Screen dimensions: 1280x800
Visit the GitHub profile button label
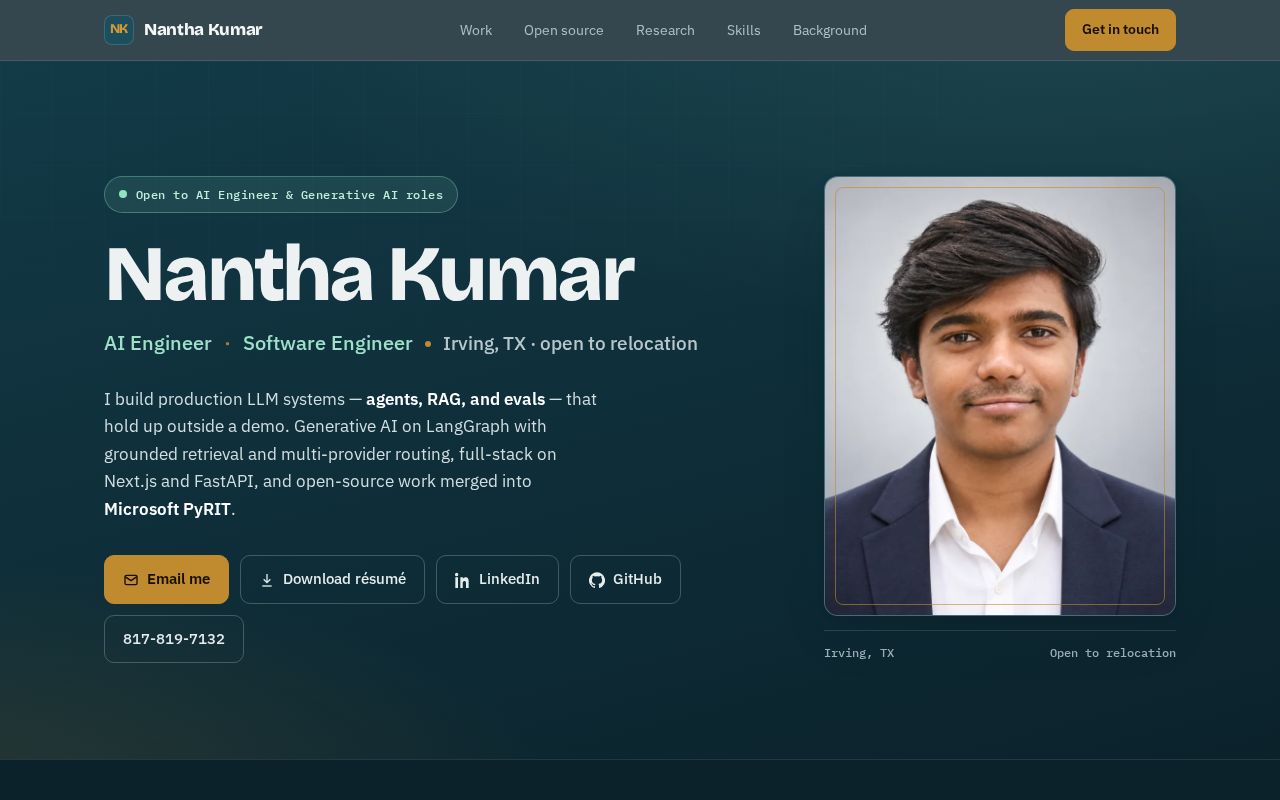[637, 579]
